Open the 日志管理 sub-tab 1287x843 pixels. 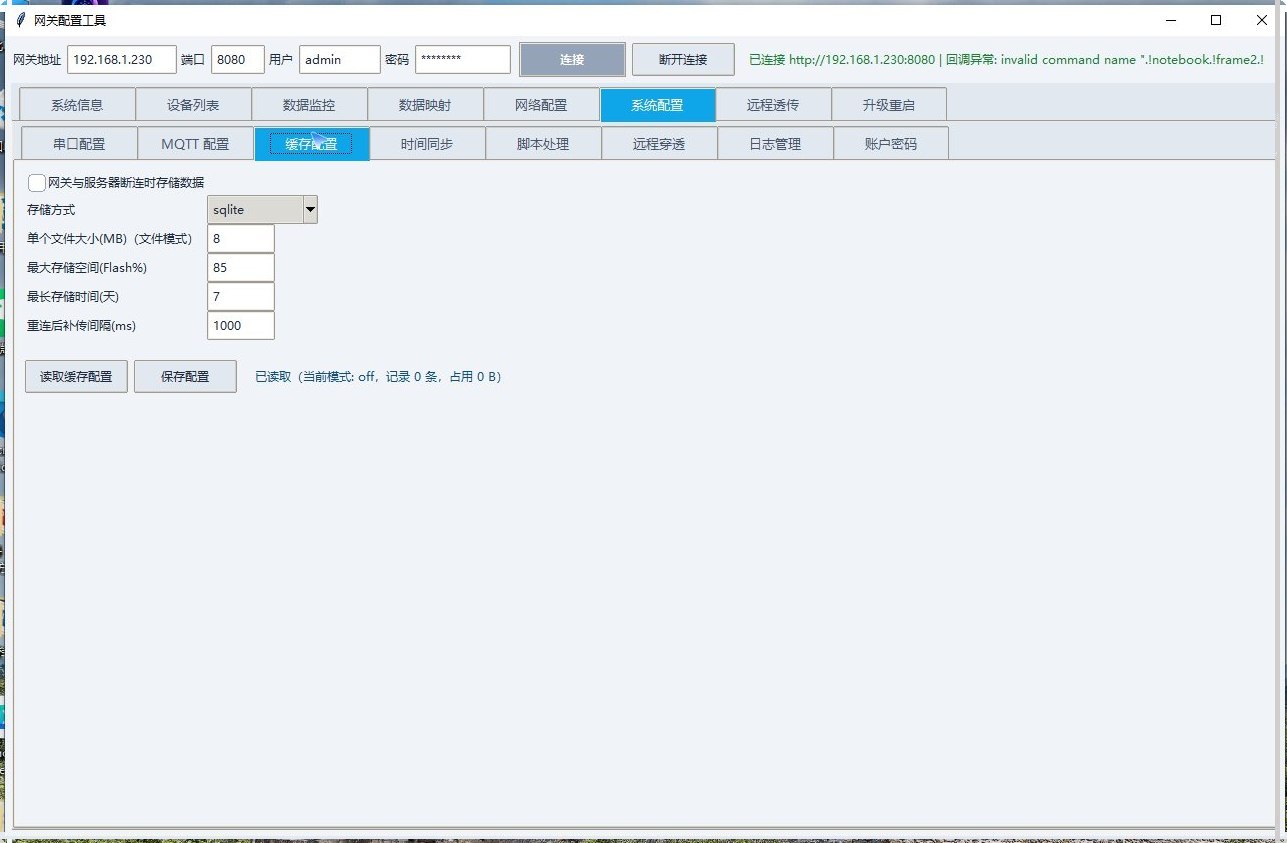coord(775,144)
